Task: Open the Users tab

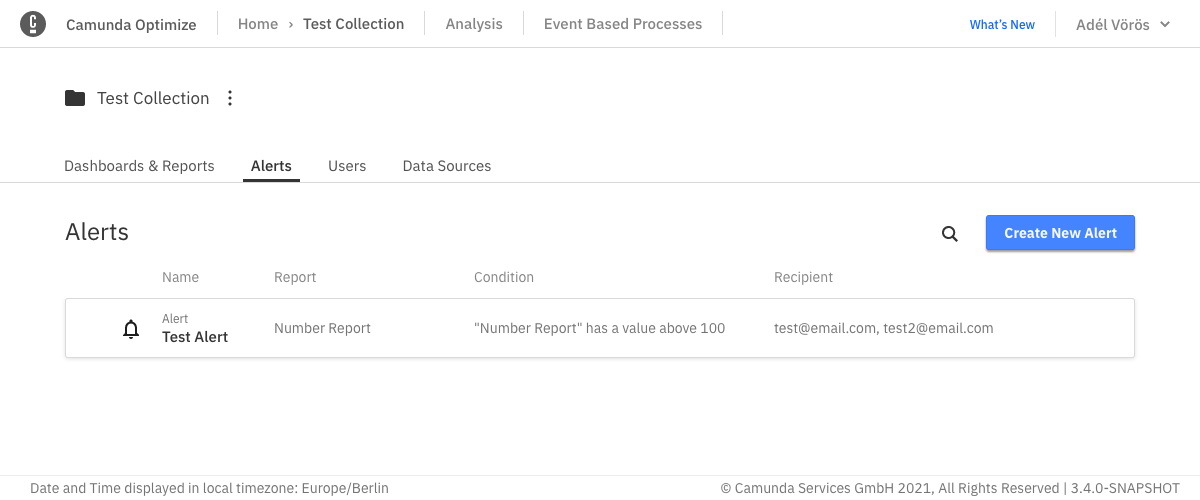Action: click(x=347, y=166)
